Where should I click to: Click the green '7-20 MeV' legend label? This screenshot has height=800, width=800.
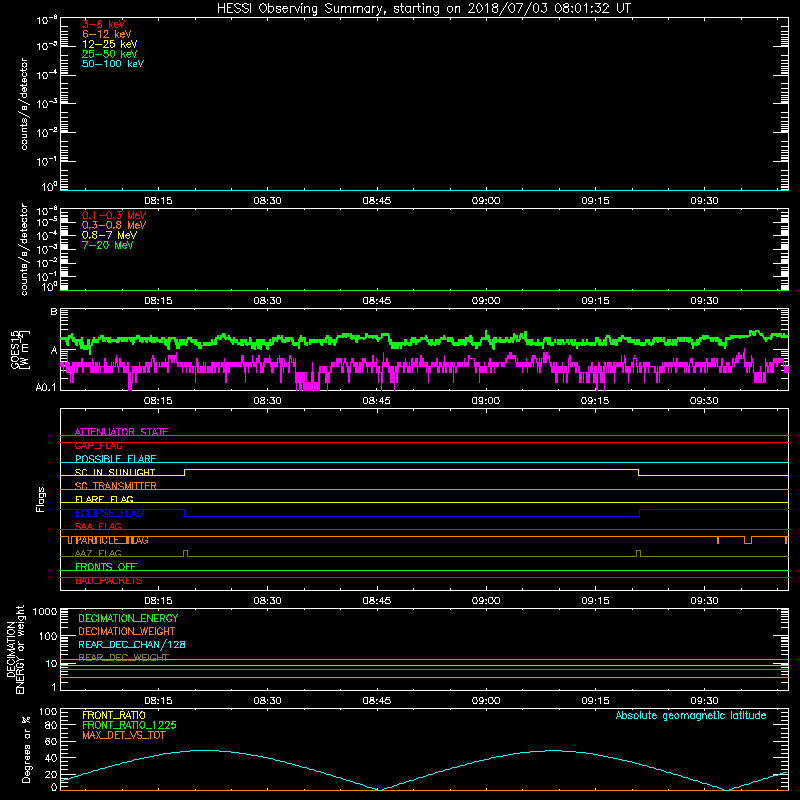[x=107, y=245]
